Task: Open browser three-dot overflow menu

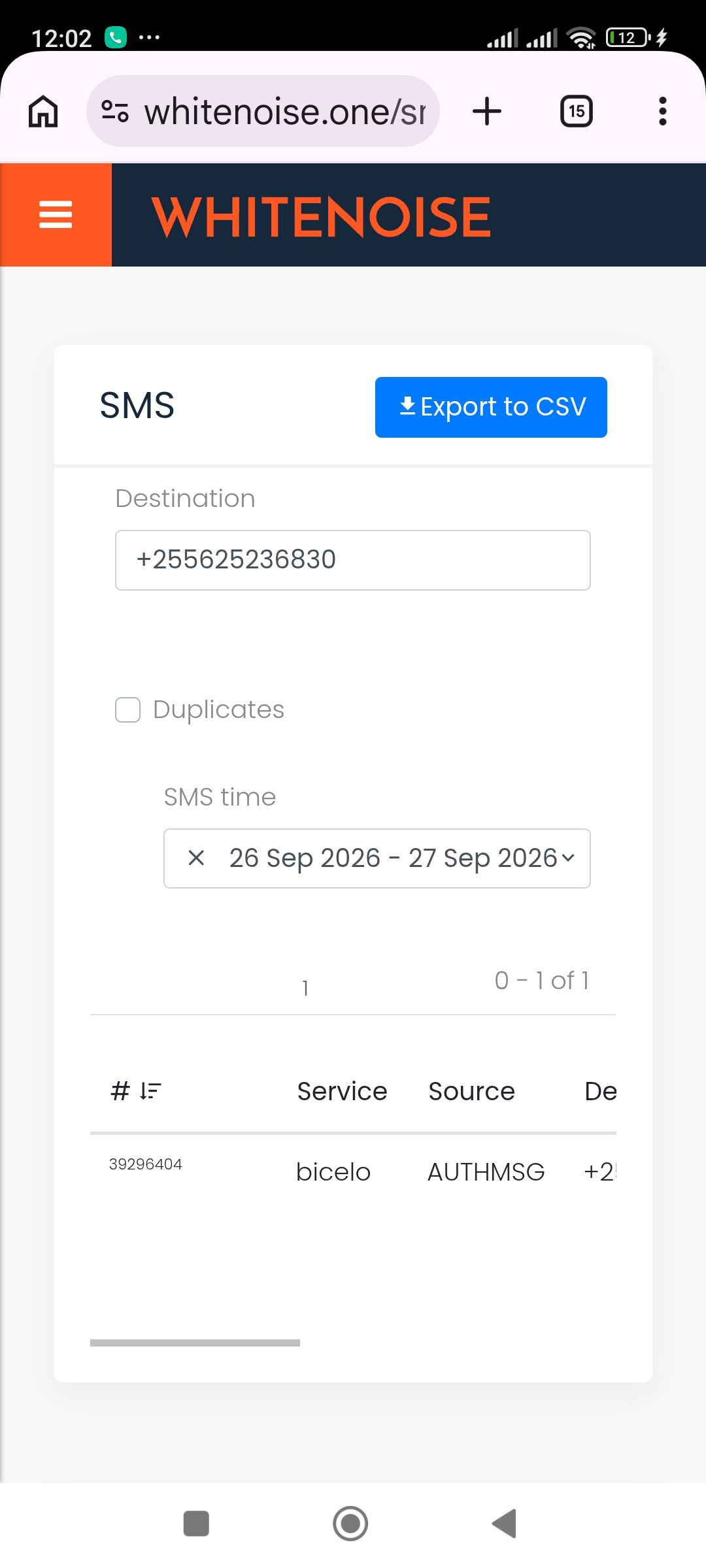Action: pos(663,111)
